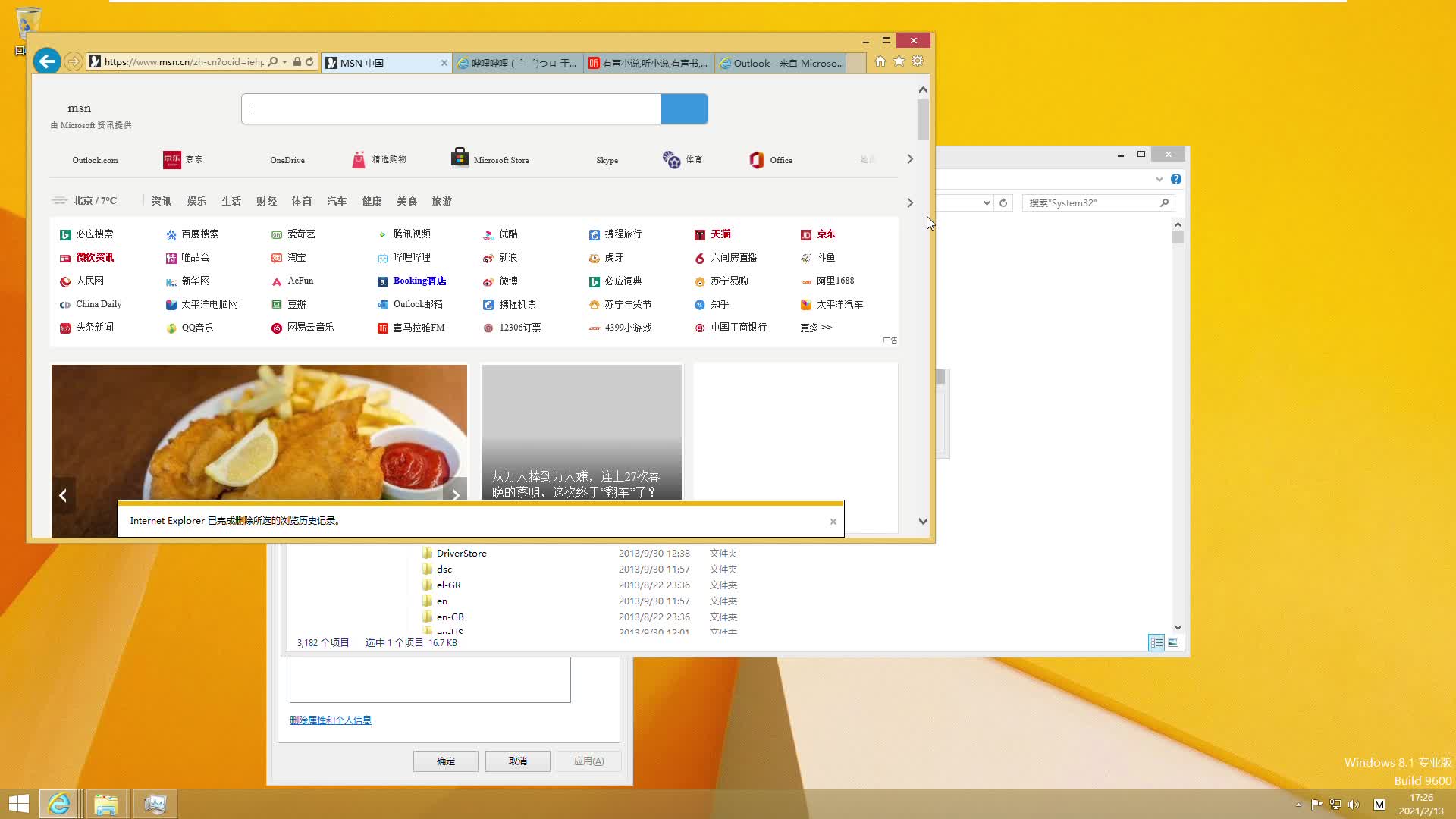Expand more news categories with right arrow
The image size is (1456, 819).
coord(910,203)
